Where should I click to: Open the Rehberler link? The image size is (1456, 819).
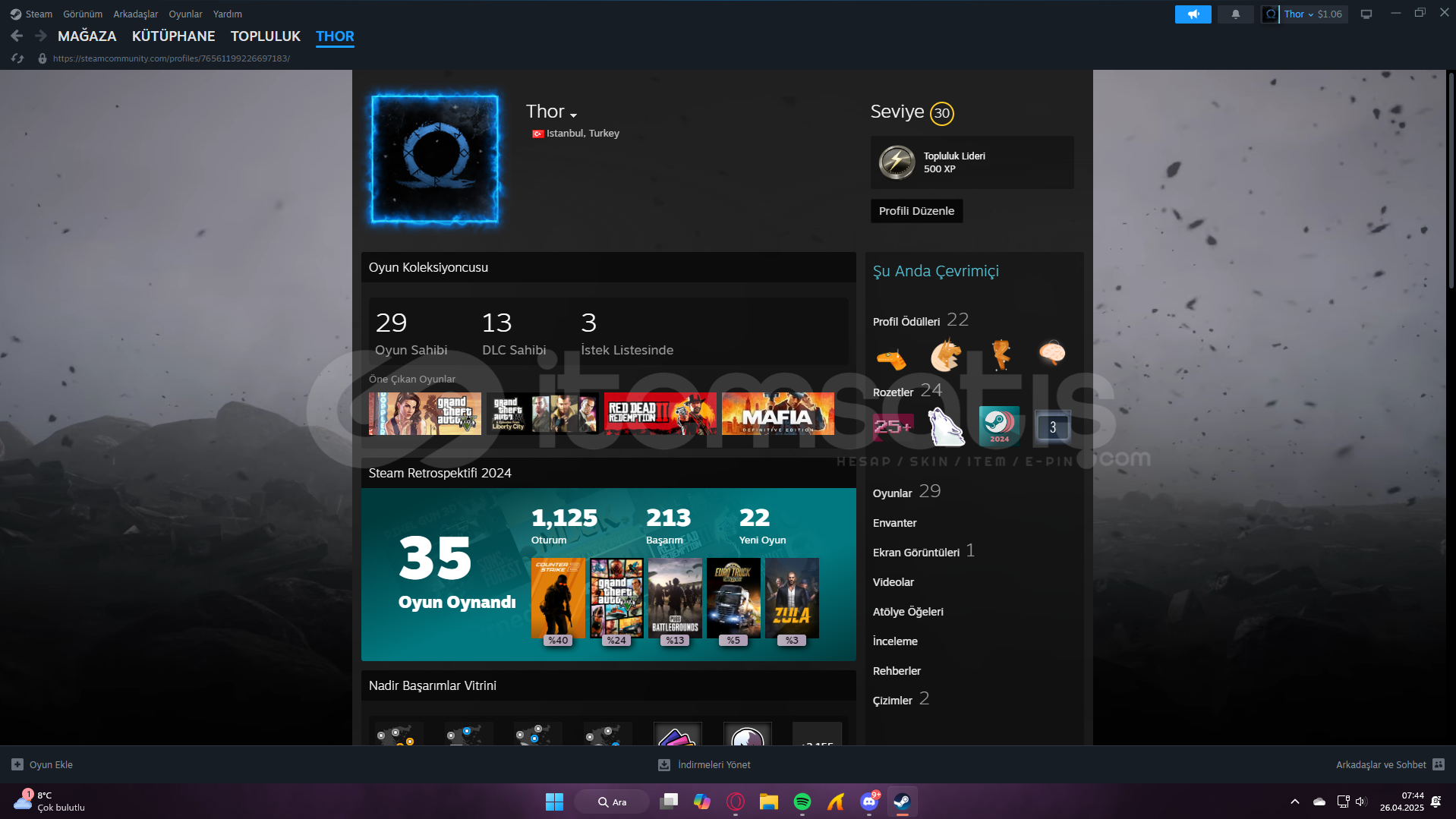(897, 671)
